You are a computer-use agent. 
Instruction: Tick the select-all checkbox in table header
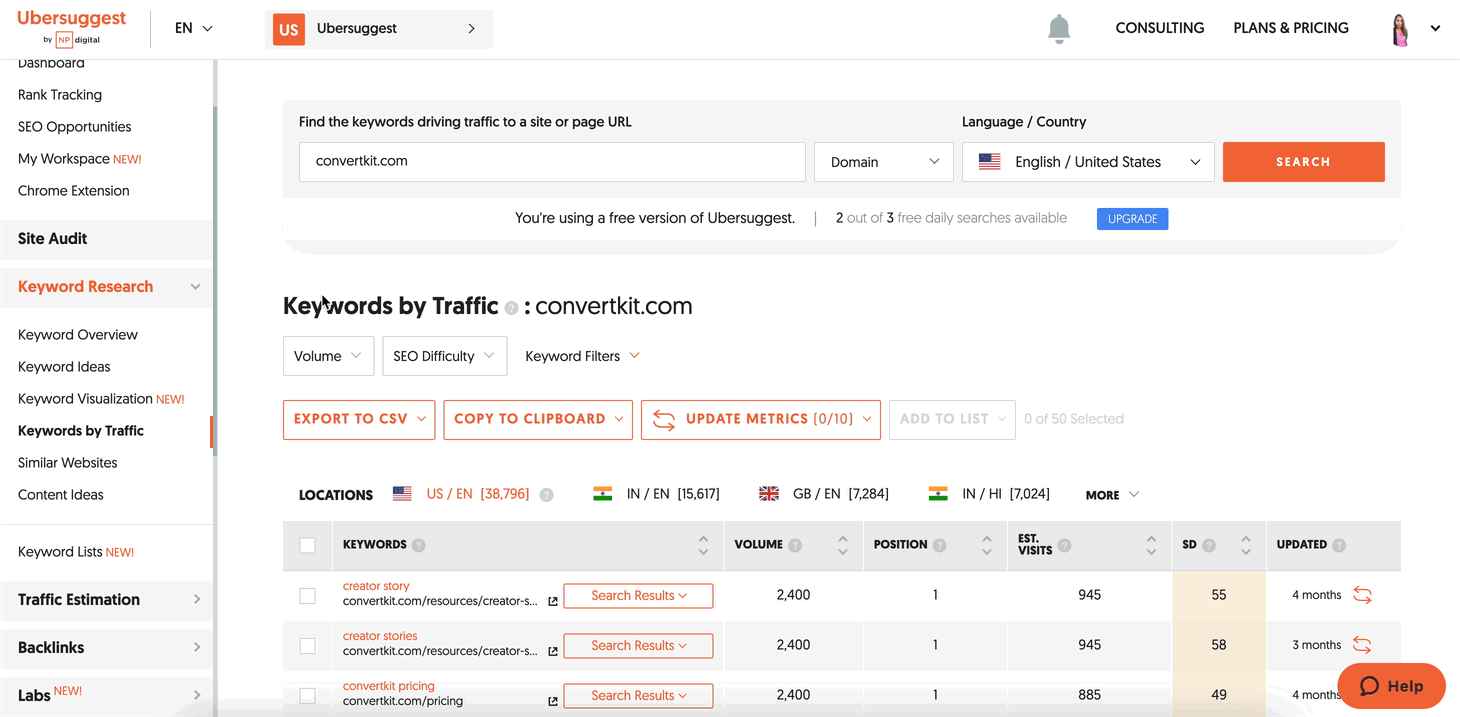click(307, 546)
